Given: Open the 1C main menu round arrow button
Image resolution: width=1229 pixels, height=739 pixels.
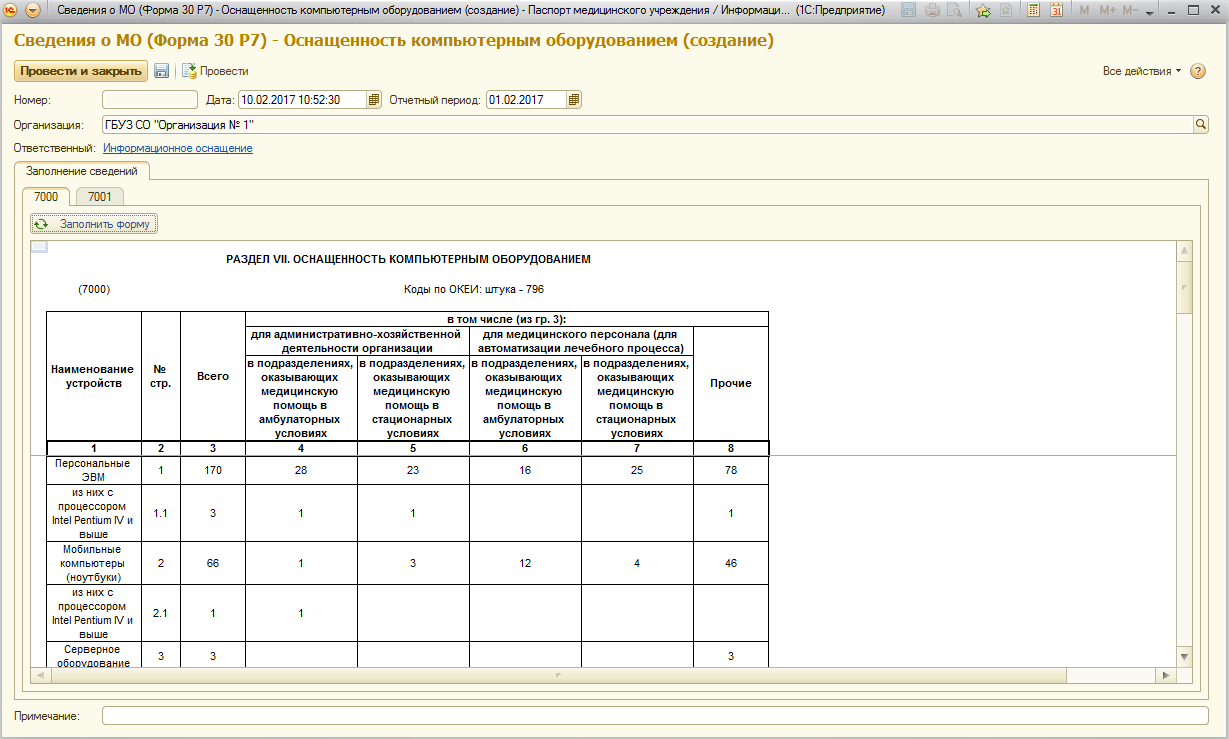Looking at the screenshot, I should click(x=33, y=10).
